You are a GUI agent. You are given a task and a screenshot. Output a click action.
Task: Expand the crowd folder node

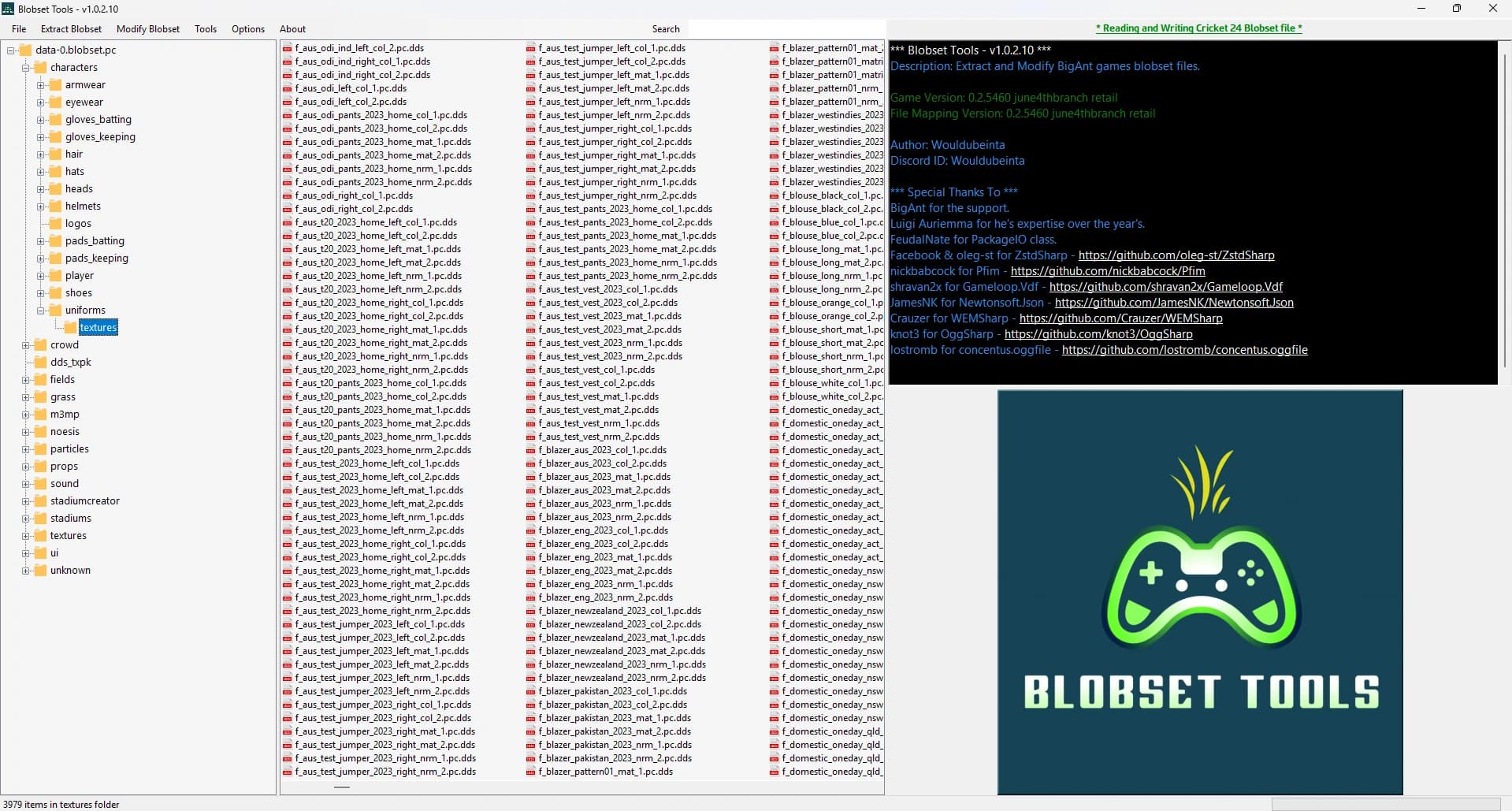click(26, 345)
